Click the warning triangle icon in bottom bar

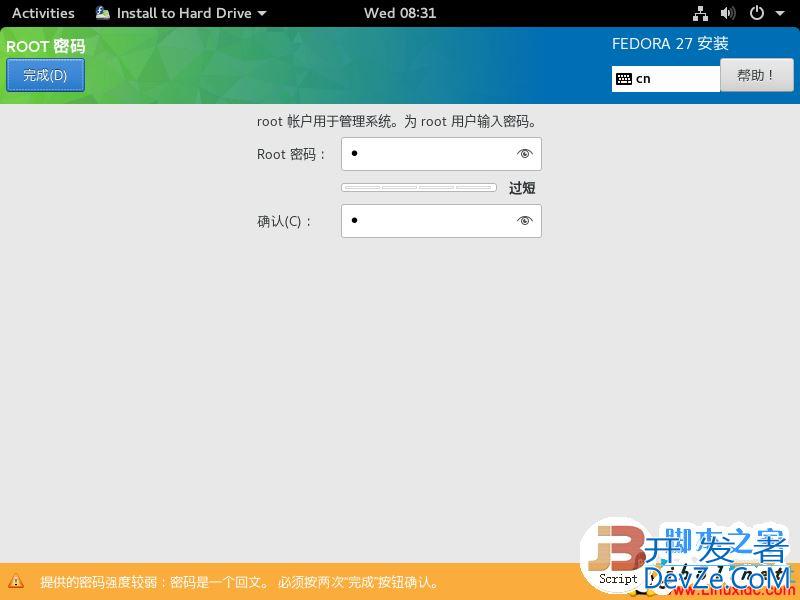pos(16,581)
